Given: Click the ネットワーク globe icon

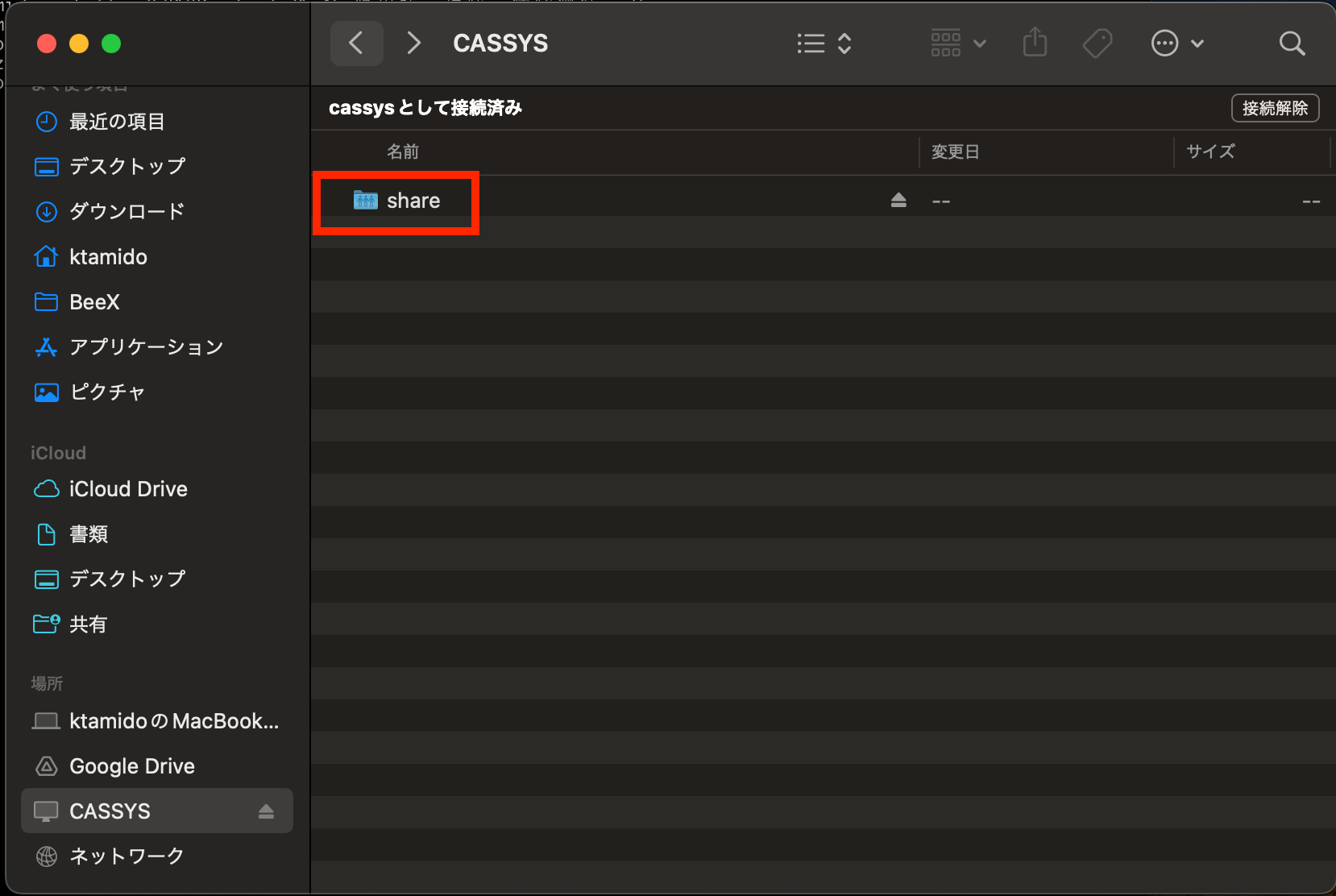Looking at the screenshot, I should point(47,857).
